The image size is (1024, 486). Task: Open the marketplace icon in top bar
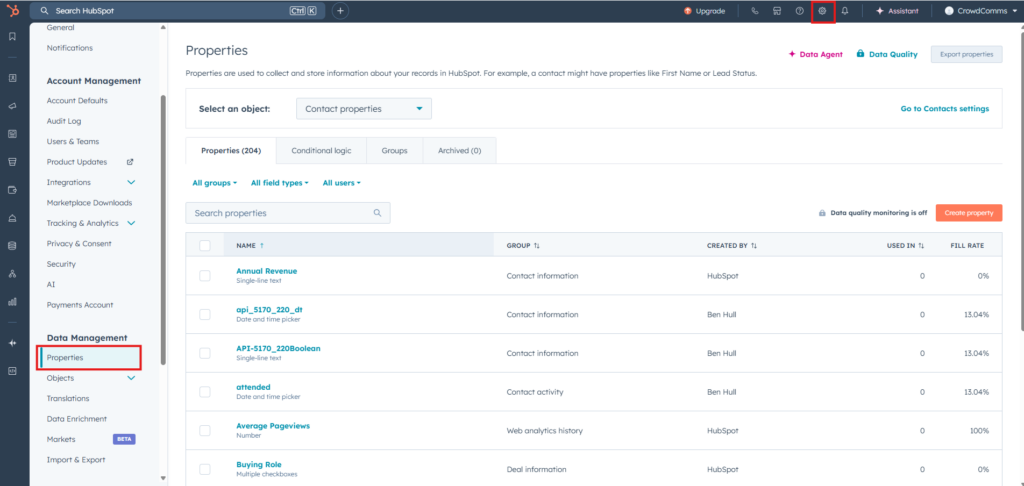coord(777,11)
